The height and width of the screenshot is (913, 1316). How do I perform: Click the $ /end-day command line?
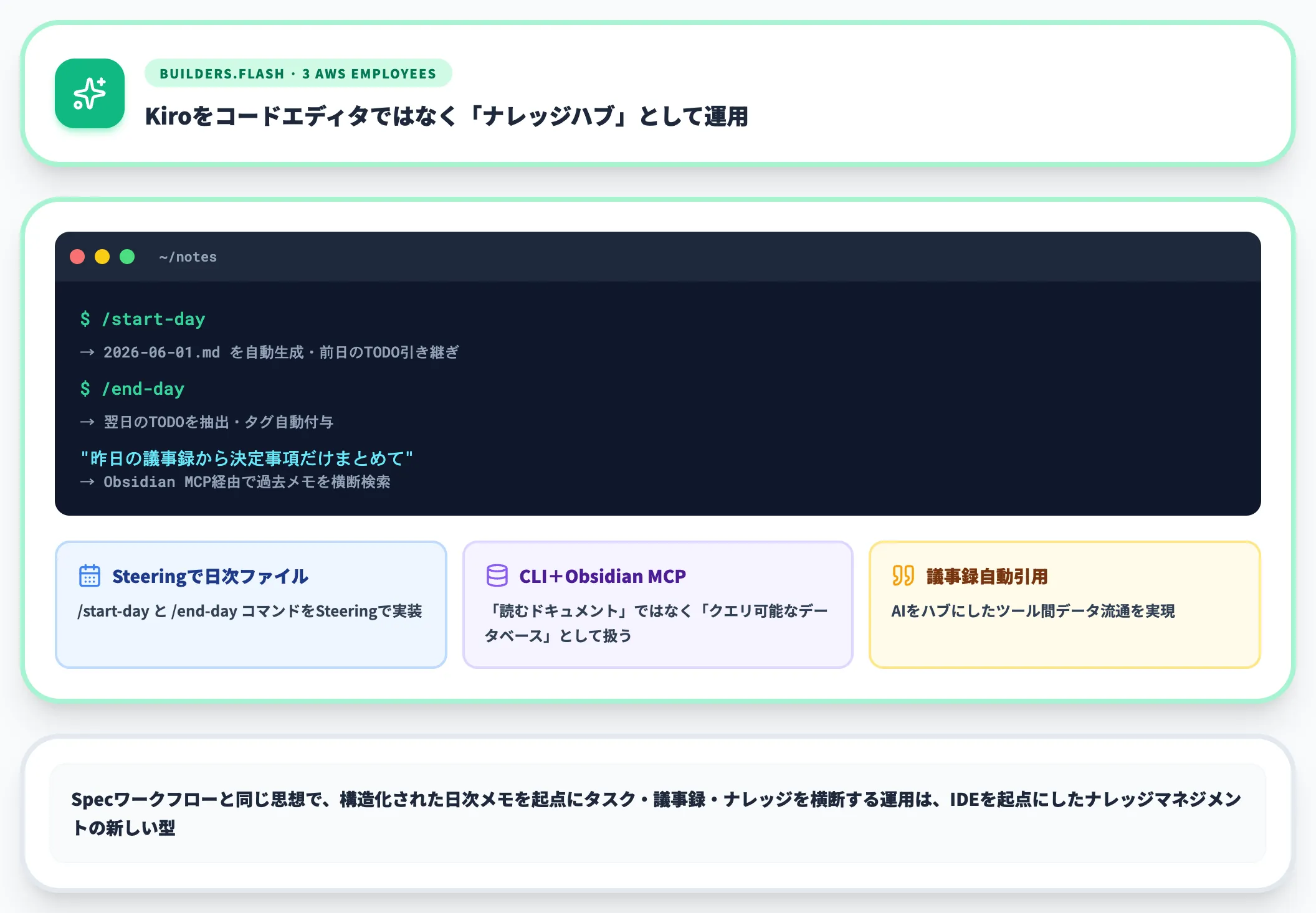[132, 389]
